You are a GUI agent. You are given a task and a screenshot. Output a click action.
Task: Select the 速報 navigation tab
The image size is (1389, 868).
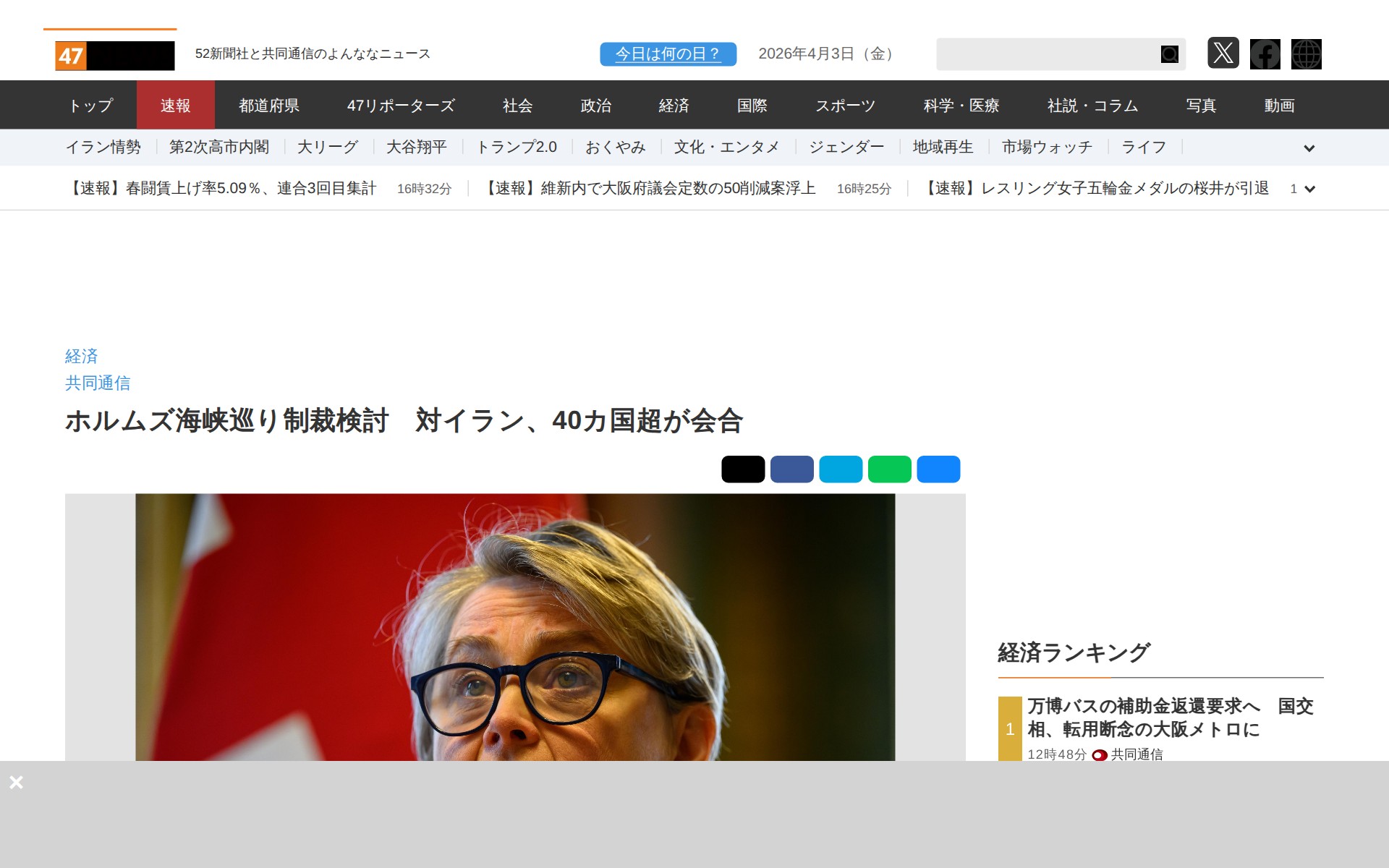pyautogui.click(x=175, y=106)
